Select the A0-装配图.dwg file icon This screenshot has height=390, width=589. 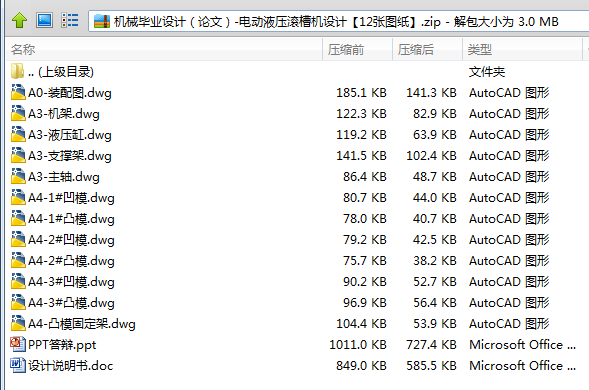(x=18, y=92)
